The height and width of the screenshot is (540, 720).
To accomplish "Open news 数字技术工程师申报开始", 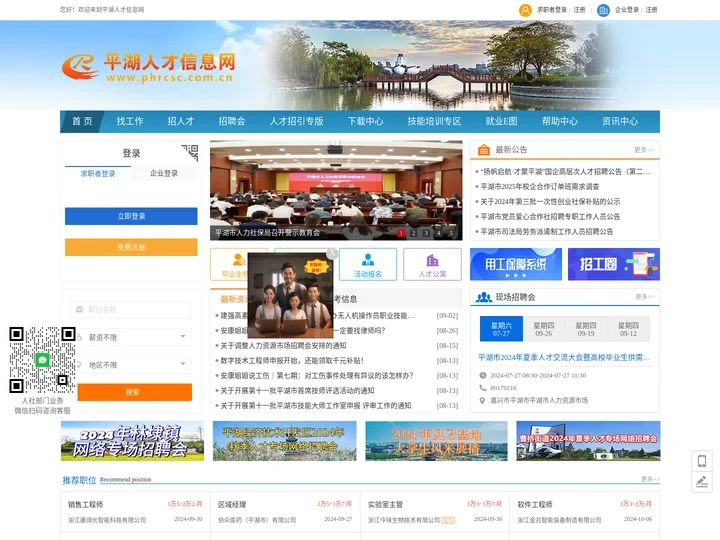I will click(x=292, y=361).
